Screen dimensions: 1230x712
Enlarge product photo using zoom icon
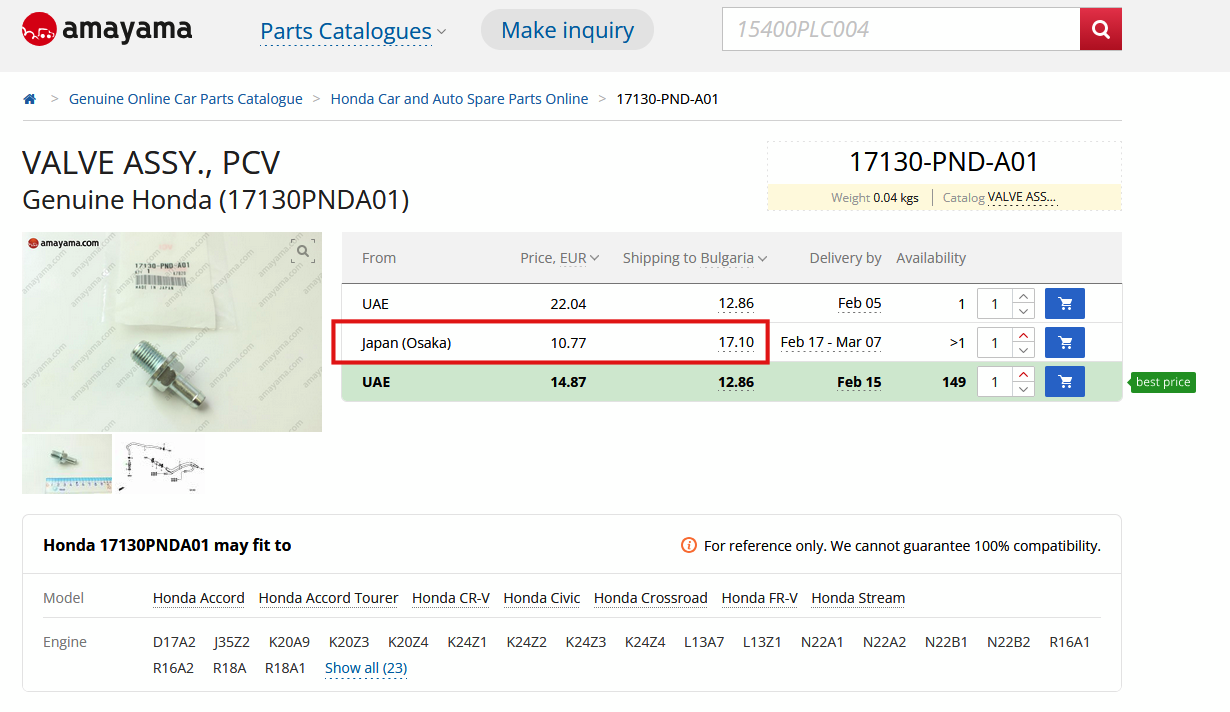(x=302, y=251)
